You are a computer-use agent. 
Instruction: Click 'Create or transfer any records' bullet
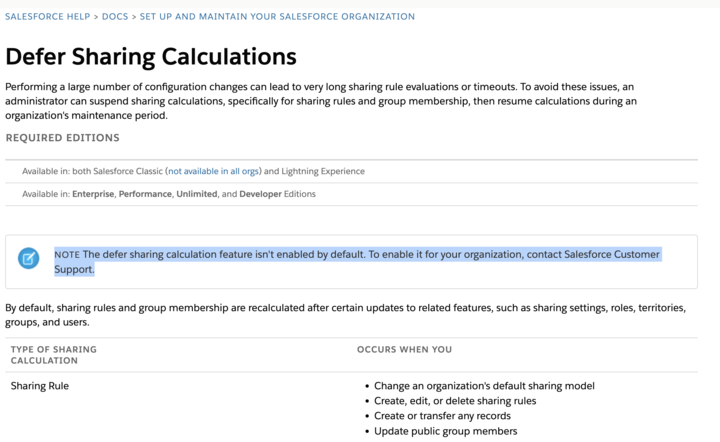(442, 416)
